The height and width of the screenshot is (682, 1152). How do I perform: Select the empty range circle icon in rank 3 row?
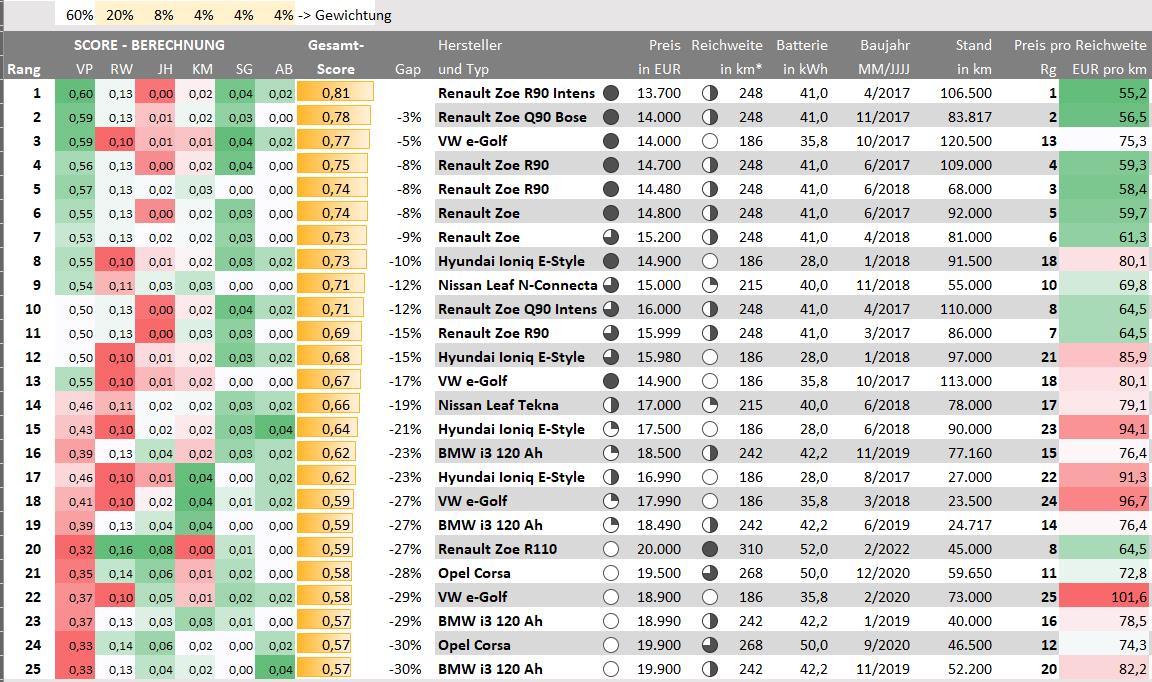pos(710,141)
